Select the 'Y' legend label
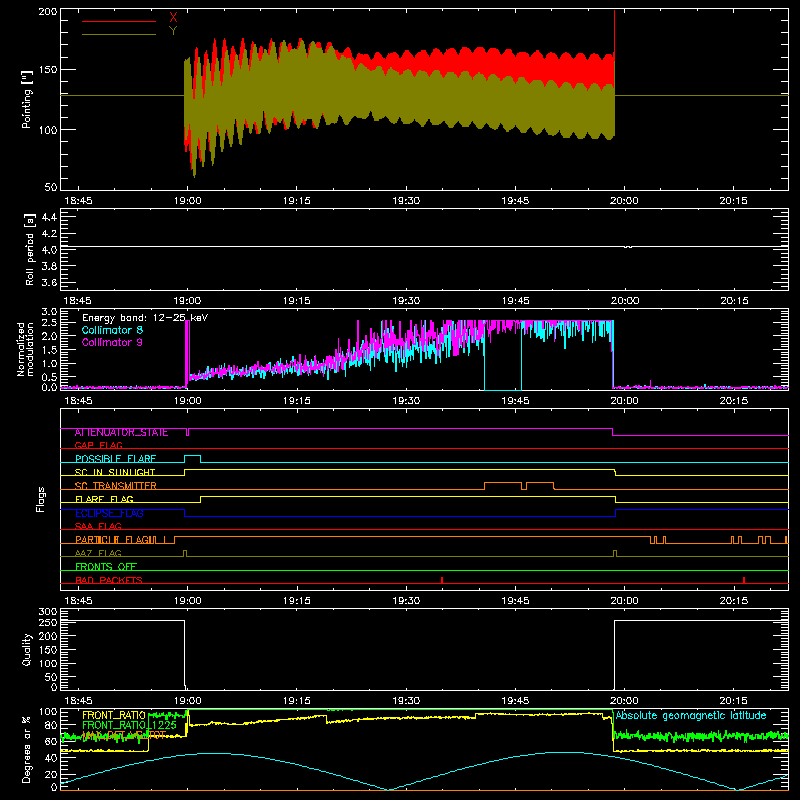The height and width of the screenshot is (800, 800). tap(173, 31)
